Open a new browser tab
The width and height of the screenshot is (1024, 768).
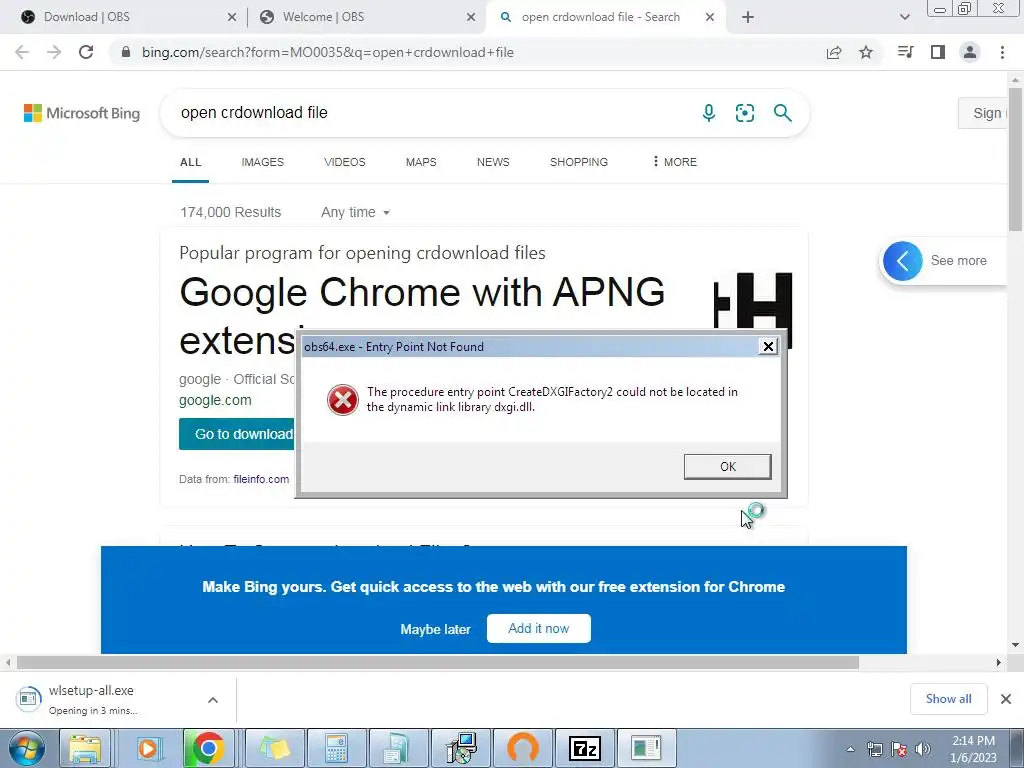[x=748, y=17]
